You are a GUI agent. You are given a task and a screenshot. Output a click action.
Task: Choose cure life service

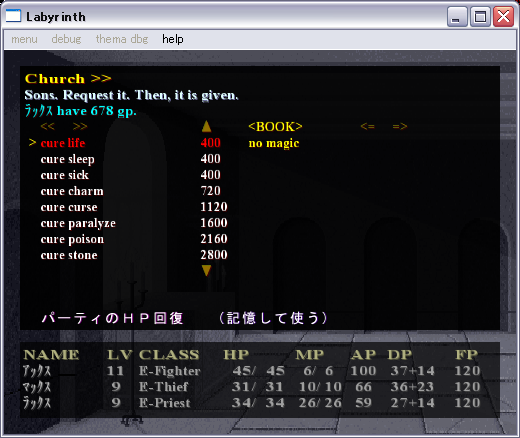click(x=63, y=143)
